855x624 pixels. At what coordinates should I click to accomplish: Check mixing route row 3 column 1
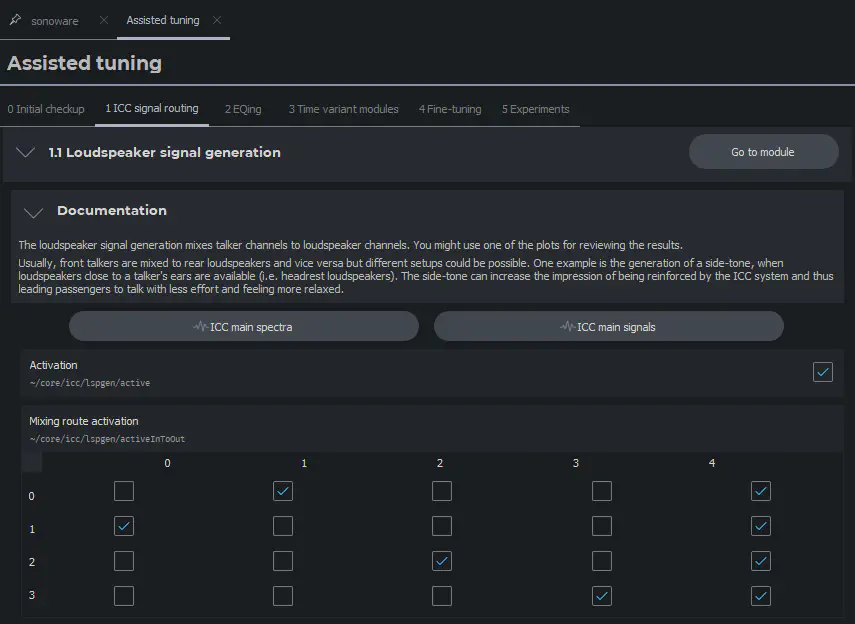click(282, 596)
